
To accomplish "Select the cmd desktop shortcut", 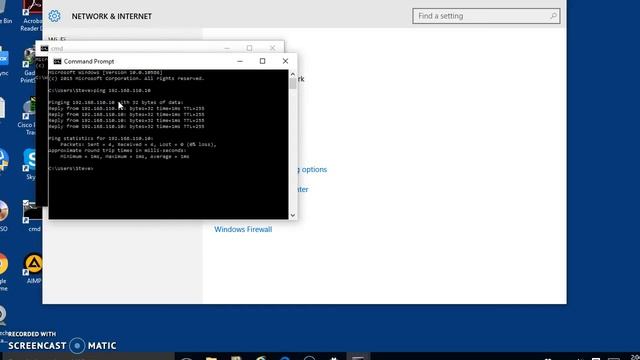I will pos(33,216).
